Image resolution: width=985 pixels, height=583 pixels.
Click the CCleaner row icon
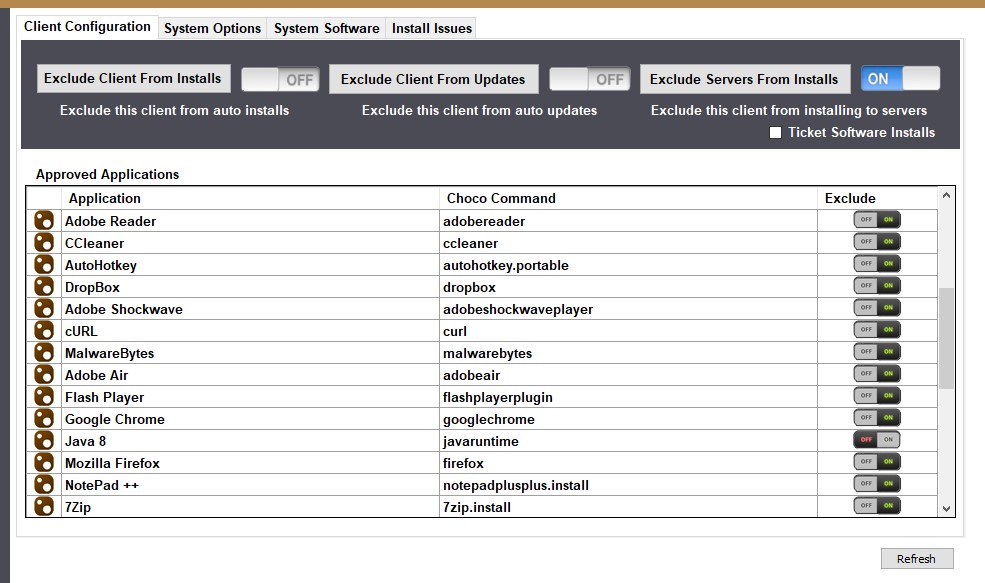click(44, 242)
